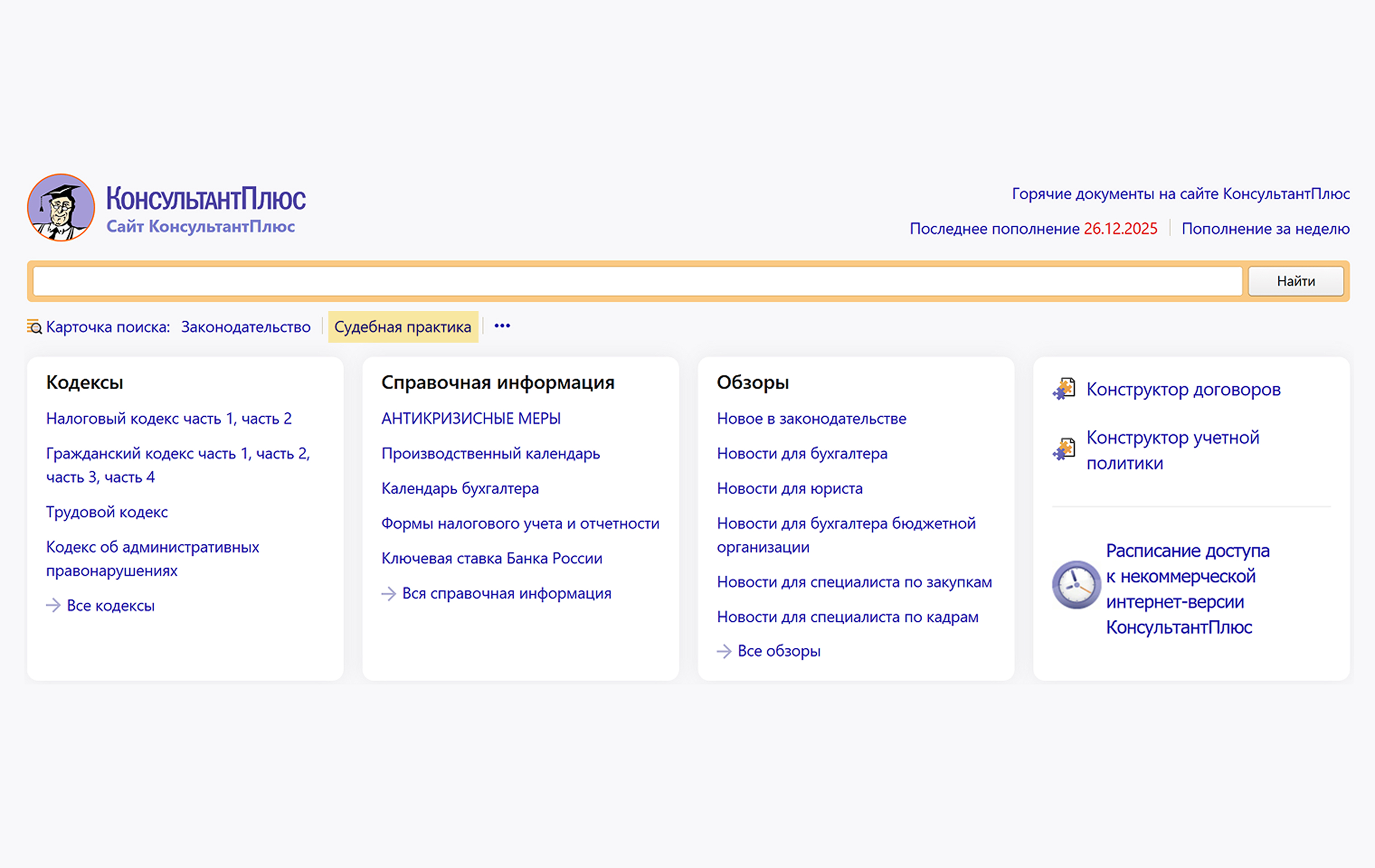Image resolution: width=1375 pixels, height=868 pixels.
Task: Open the Трудовой кодекс link
Action: 107,512
